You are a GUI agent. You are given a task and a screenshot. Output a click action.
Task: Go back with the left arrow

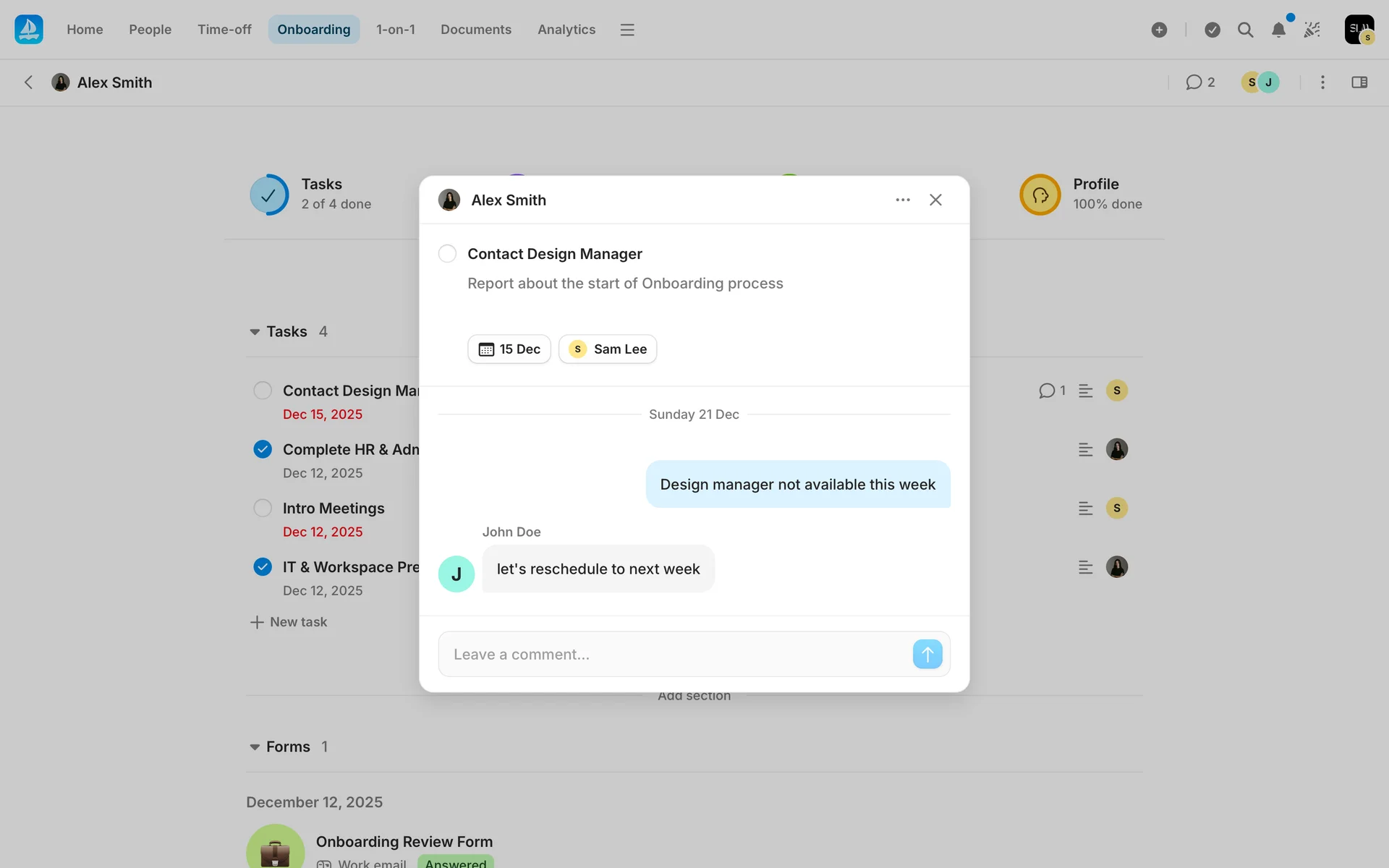28,82
